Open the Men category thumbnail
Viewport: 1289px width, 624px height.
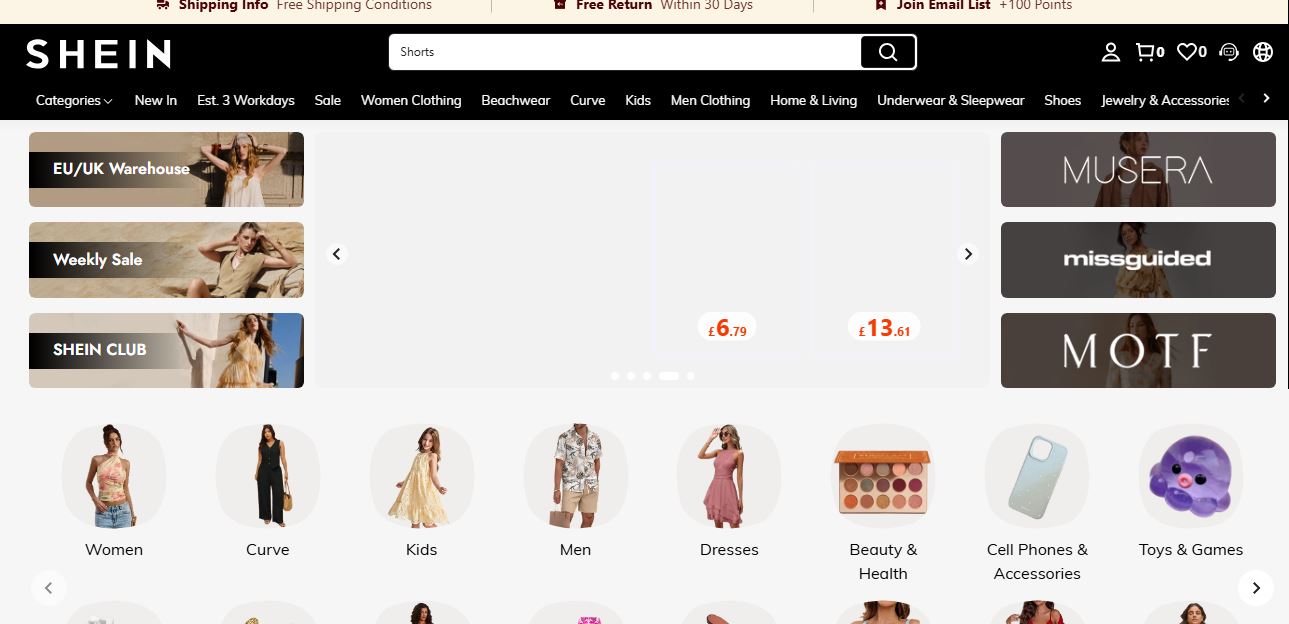(576, 476)
